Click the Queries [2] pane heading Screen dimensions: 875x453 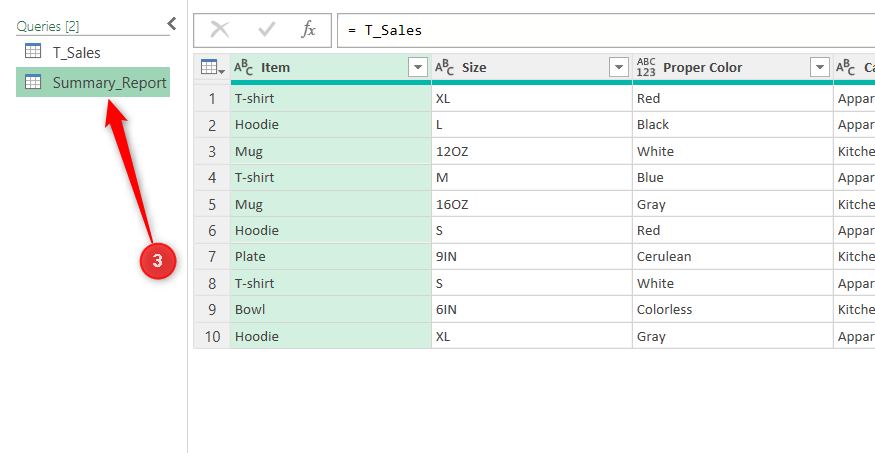48,26
